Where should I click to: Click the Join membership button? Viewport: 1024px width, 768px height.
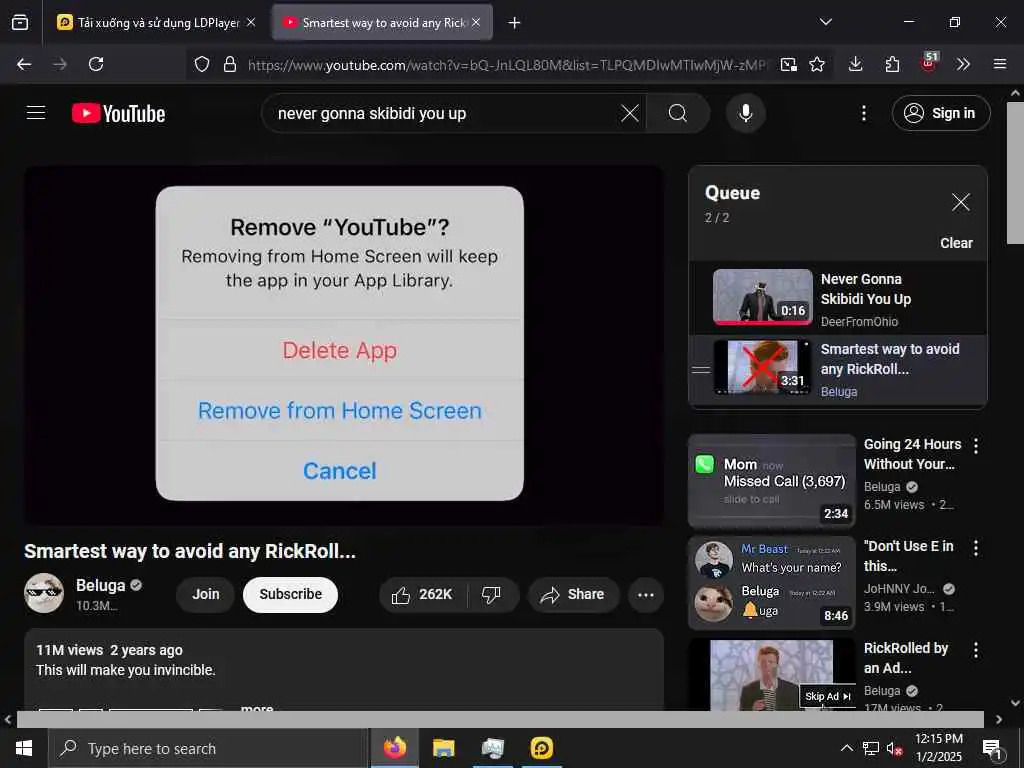pos(205,594)
